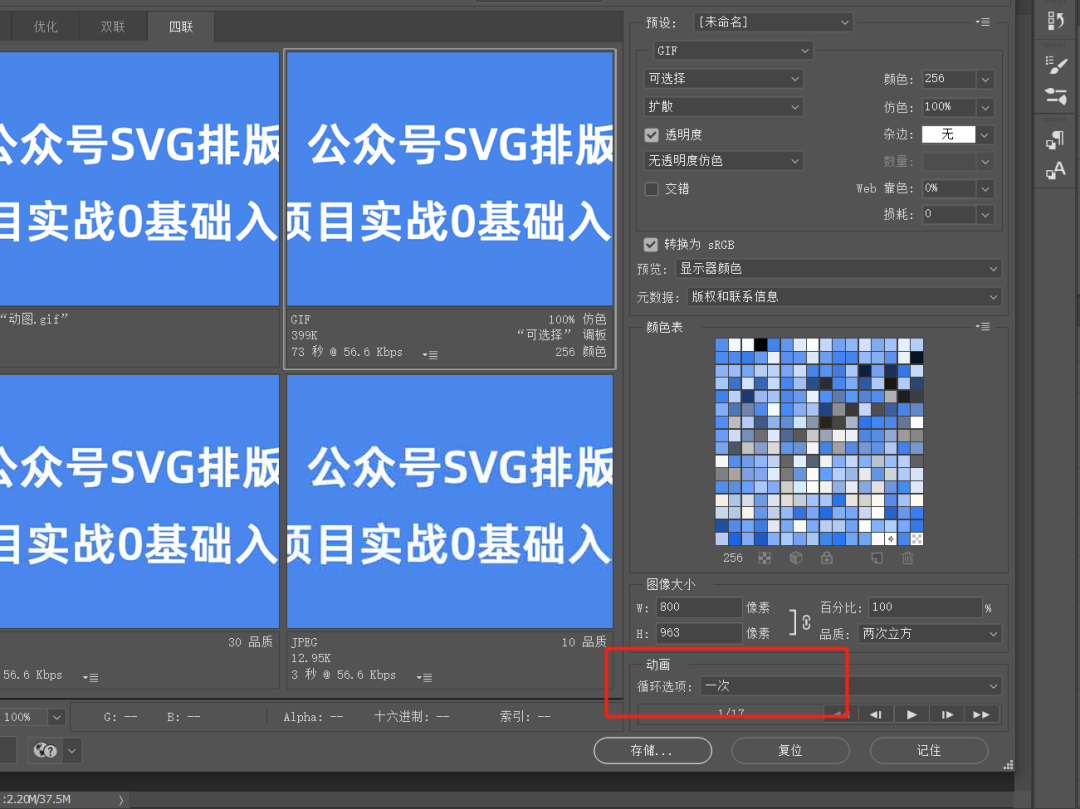Enable the 交错 (interlaced) checkbox

click(650, 186)
